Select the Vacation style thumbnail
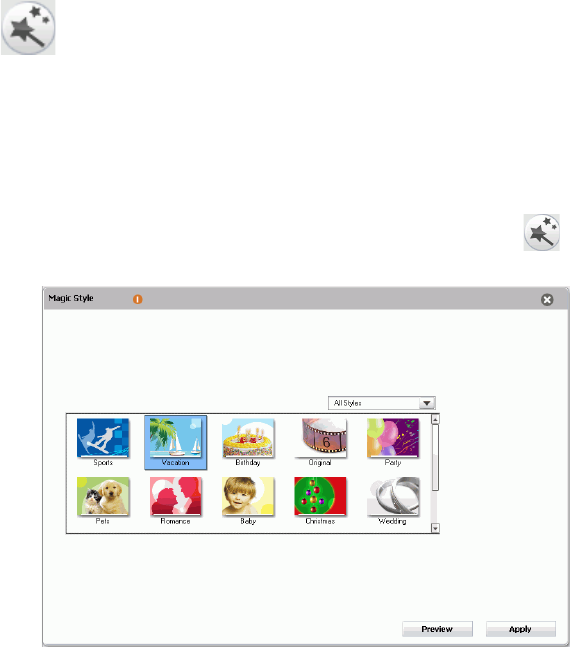The height and width of the screenshot is (647, 570). (175, 442)
